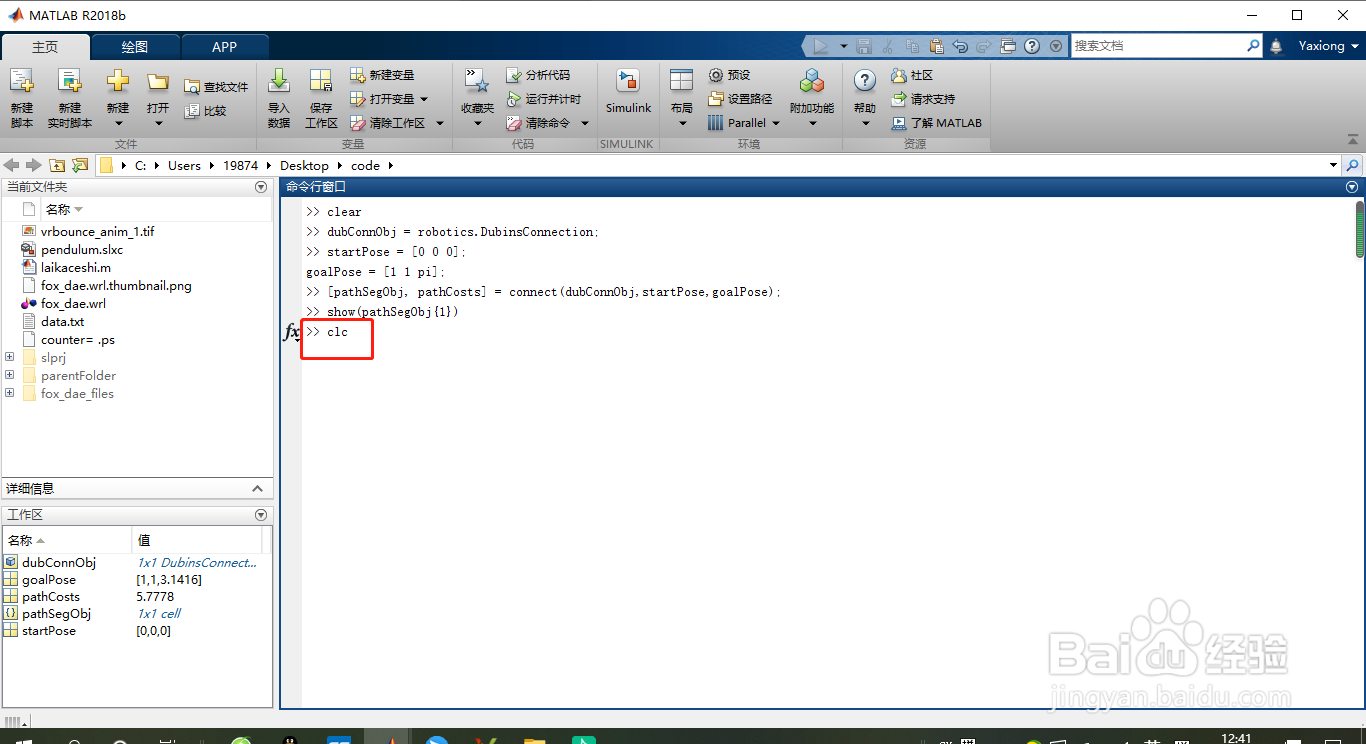Open the Parallel dropdown menu

point(775,123)
